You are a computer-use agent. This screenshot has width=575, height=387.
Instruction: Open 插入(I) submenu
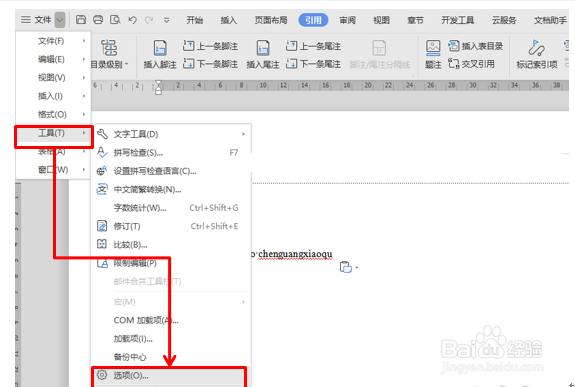pos(53,96)
